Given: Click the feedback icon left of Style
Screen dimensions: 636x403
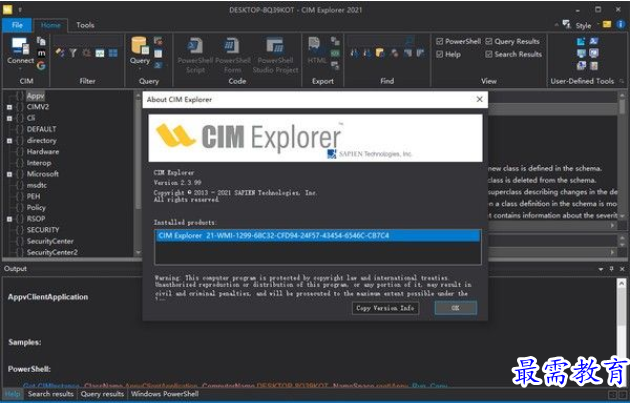Looking at the screenshot, I should pyautogui.click(x=567, y=24).
